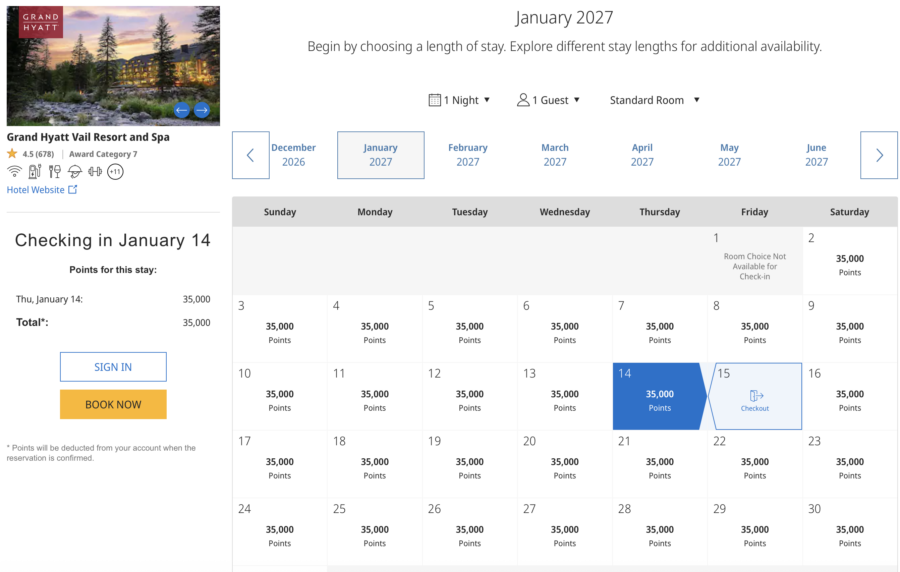The height and width of the screenshot is (572, 900).
Task: Select January 19 as check-in date
Action: point(470,464)
